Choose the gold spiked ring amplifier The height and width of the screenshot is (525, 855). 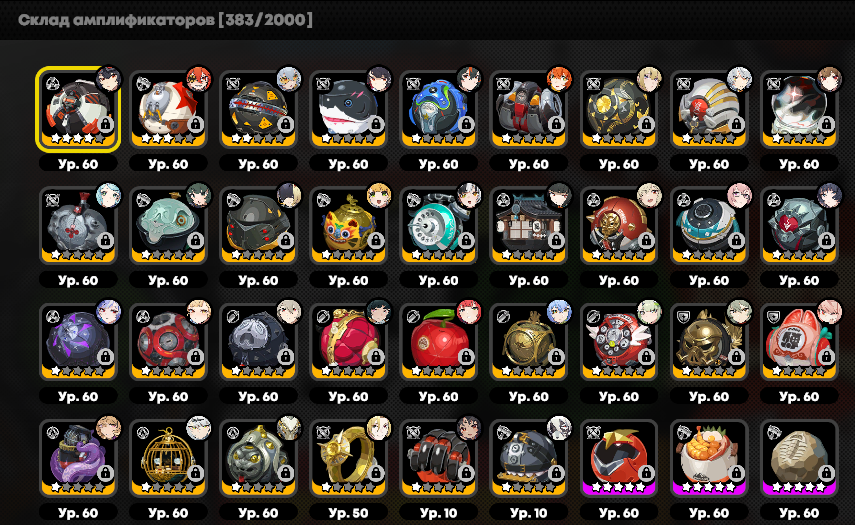pos(348,458)
